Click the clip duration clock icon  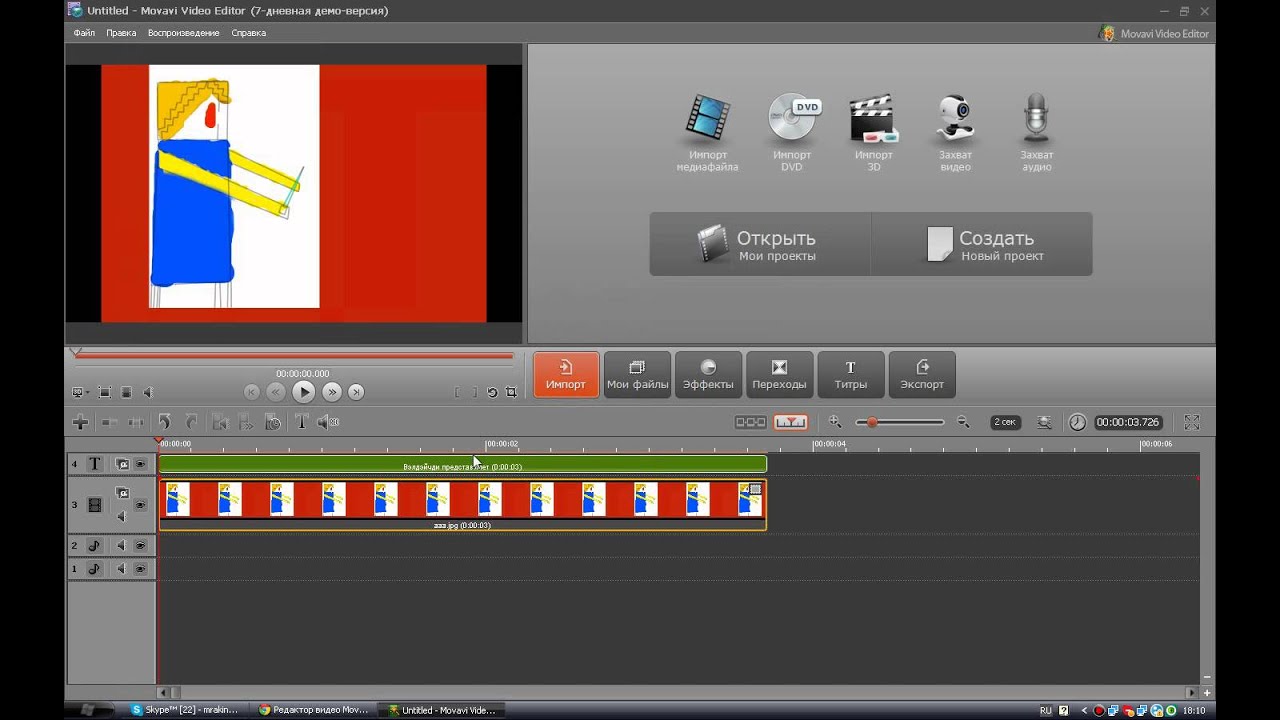pos(273,423)
